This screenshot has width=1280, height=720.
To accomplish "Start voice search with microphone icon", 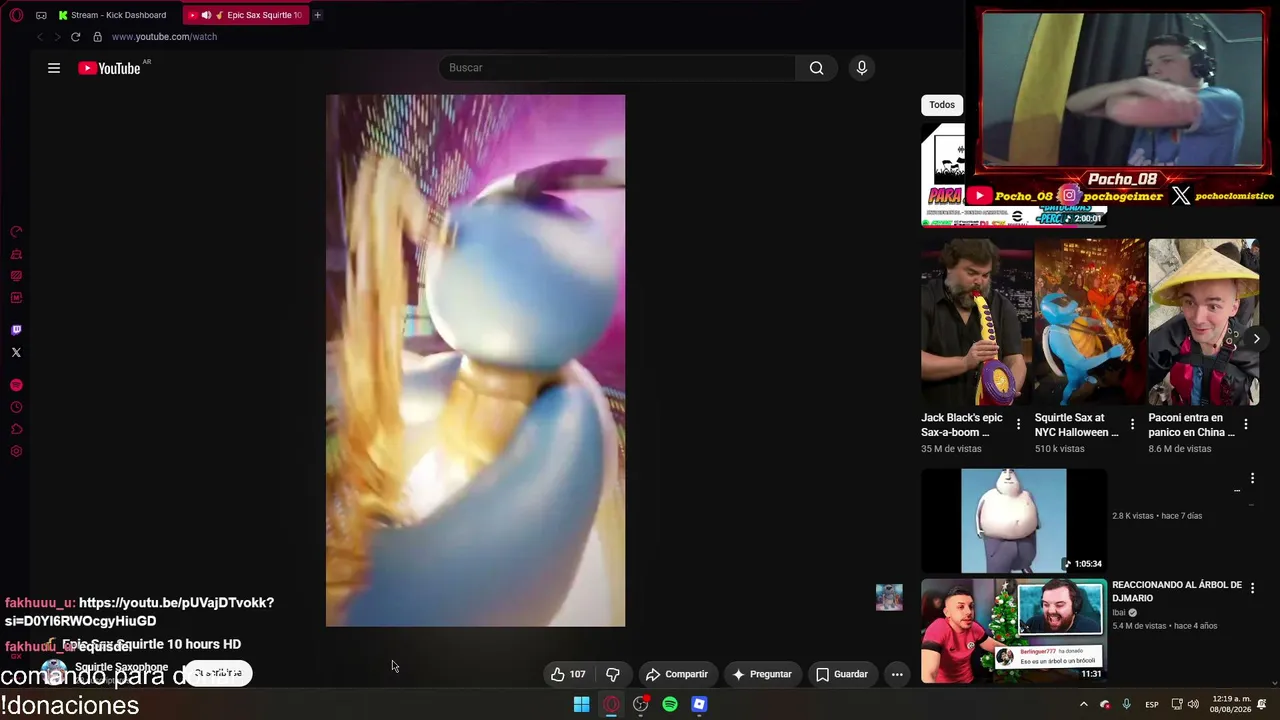I will [861, 68].
